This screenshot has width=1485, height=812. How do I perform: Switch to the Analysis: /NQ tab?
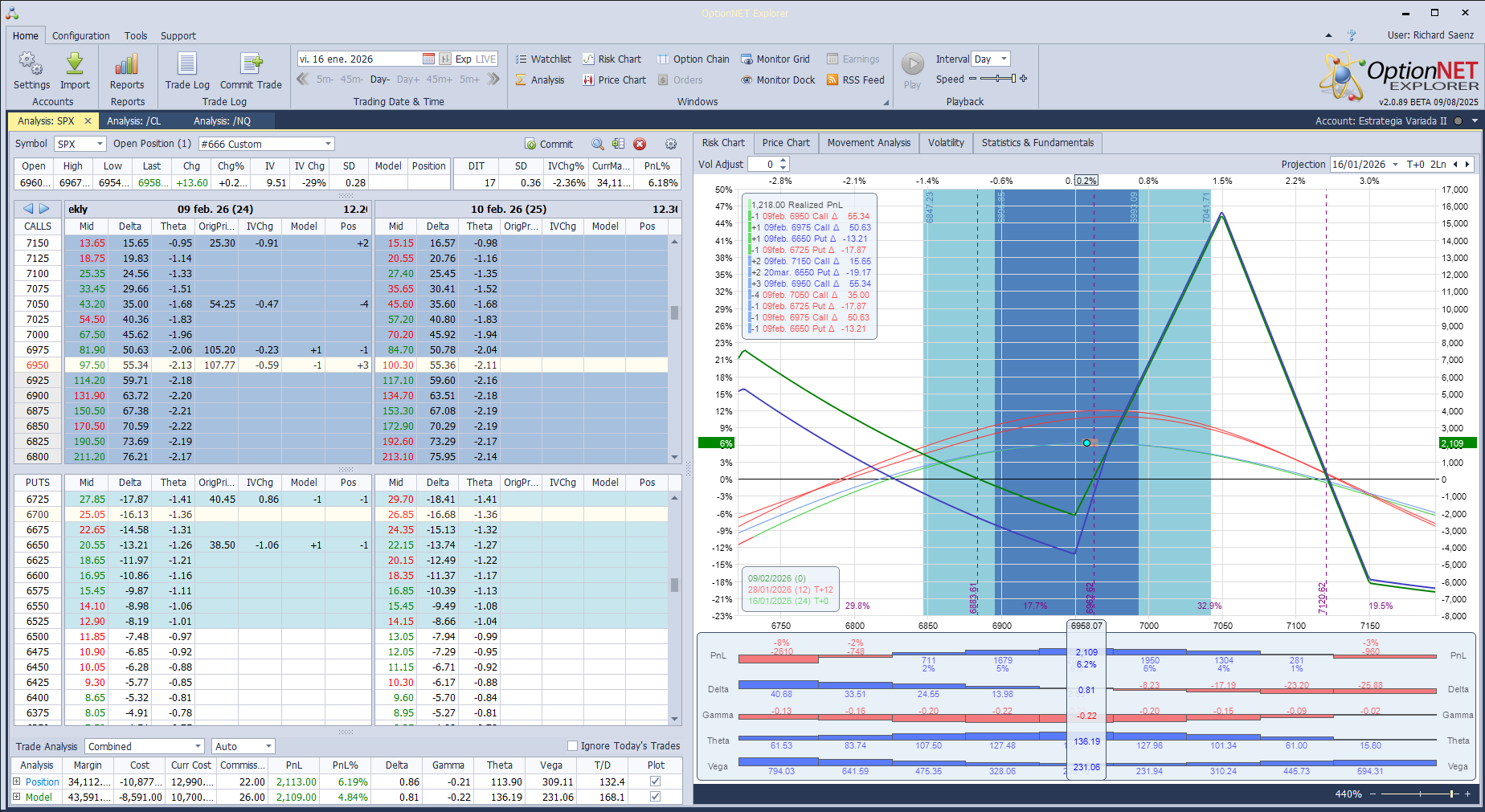pos(222,121)
